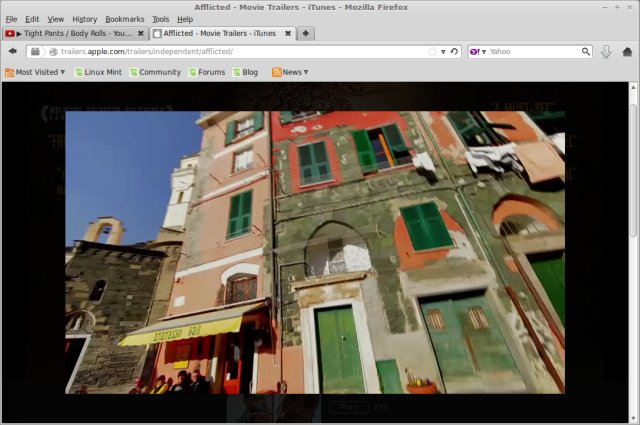Open a new tab with plus button
Screen dimensions: 640x425
pyautogui.click(x=306, y=33)
